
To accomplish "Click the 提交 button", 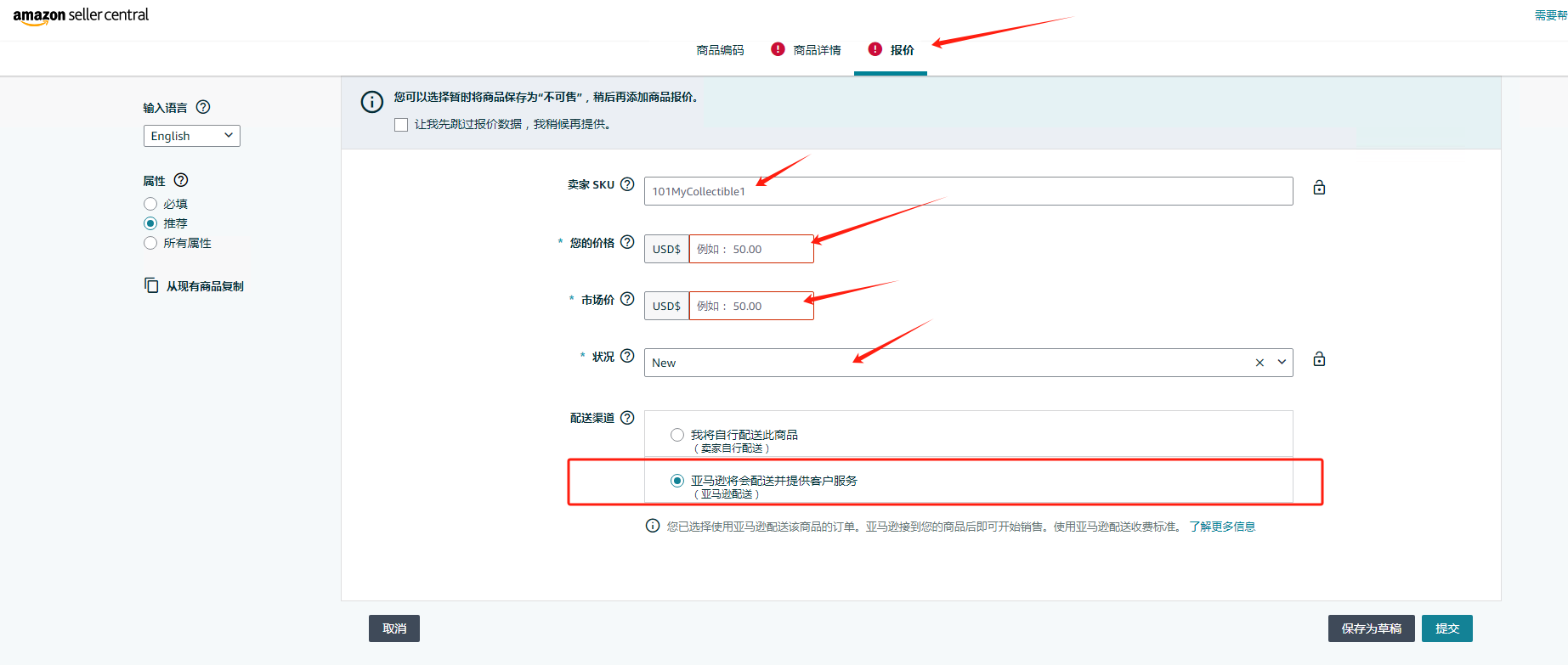I will [x=1447, y=628].
